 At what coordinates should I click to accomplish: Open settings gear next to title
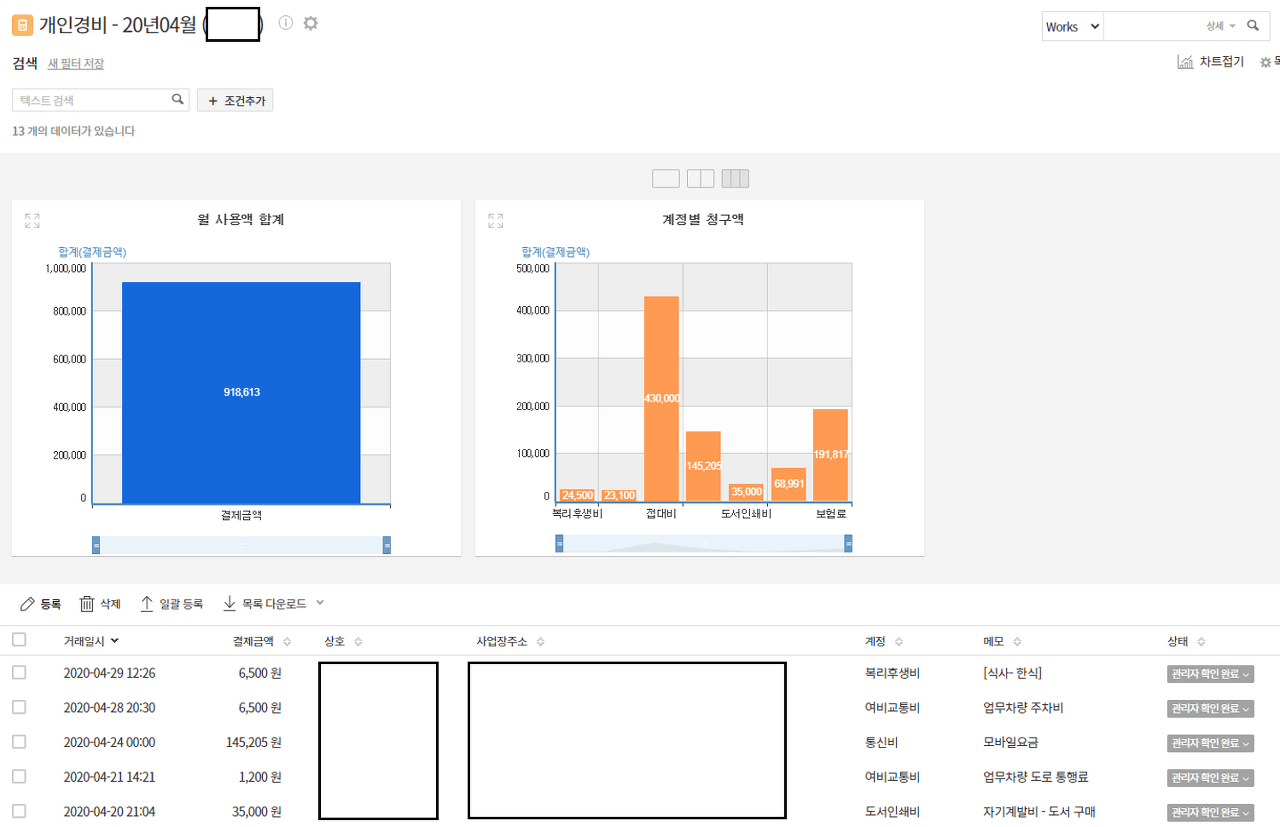click(x=311, y=23)
